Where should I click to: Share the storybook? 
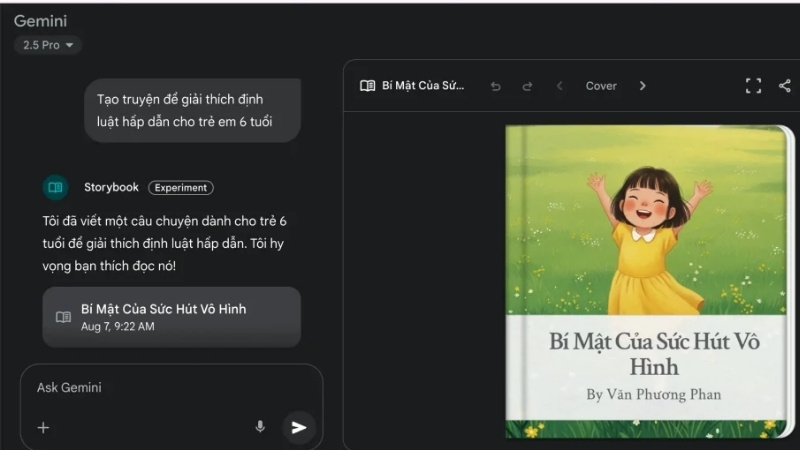point(785,86)
